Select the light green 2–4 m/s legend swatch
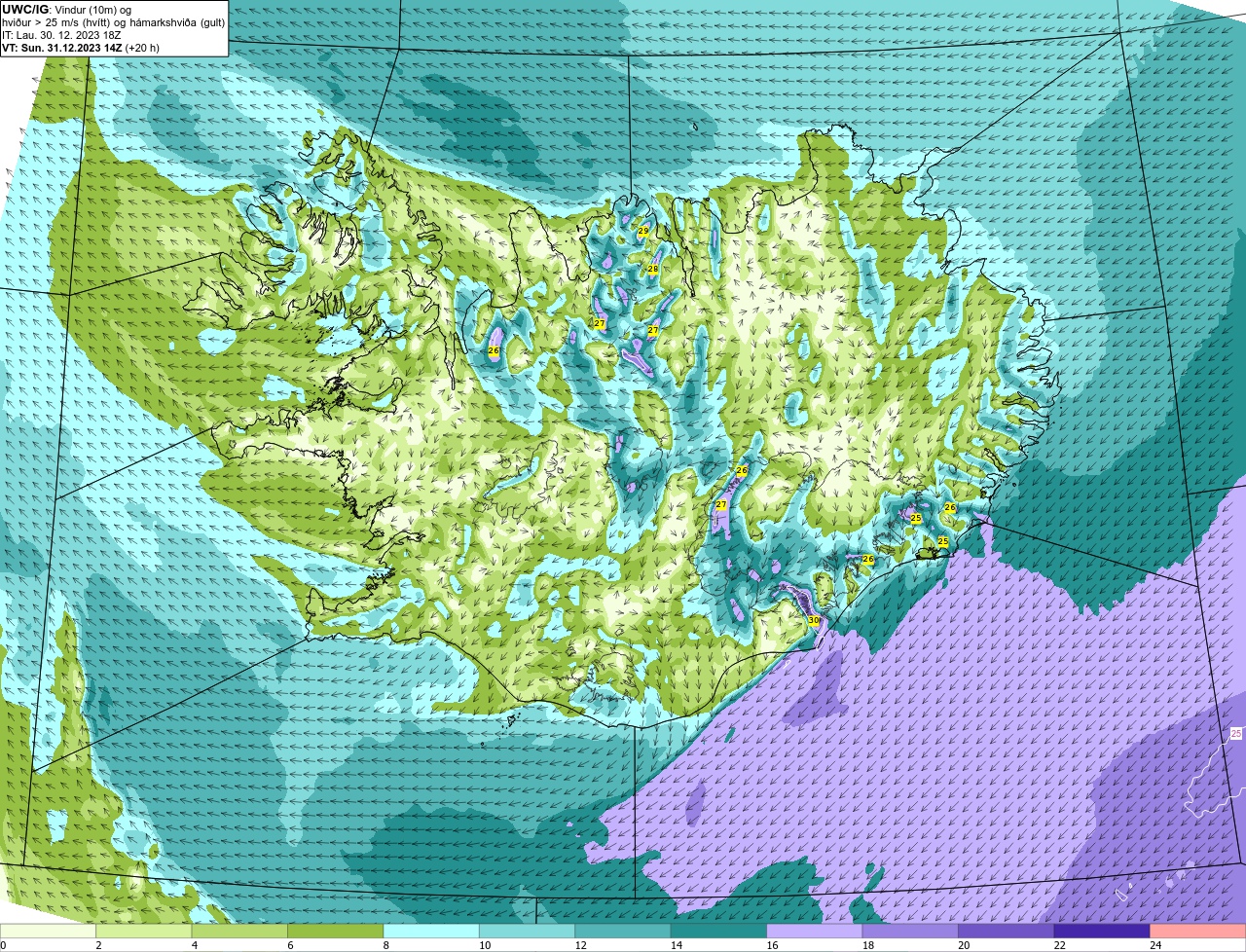The image size is (1246, 952). [144, 931]
